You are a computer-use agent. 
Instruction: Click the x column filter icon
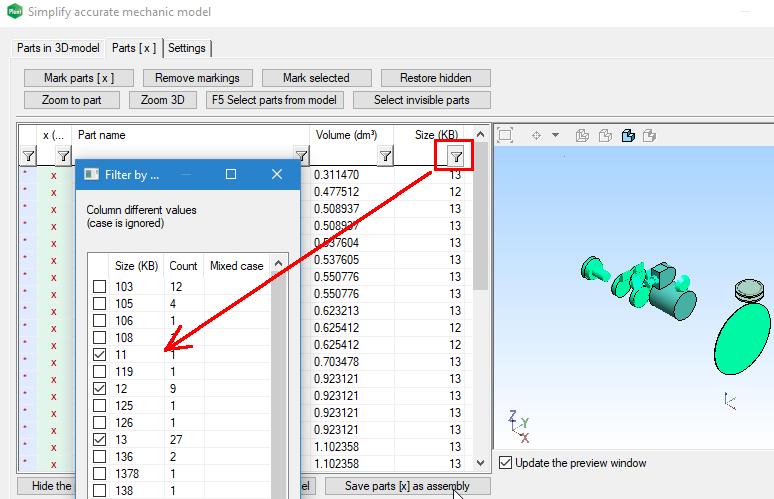point(63,155)
